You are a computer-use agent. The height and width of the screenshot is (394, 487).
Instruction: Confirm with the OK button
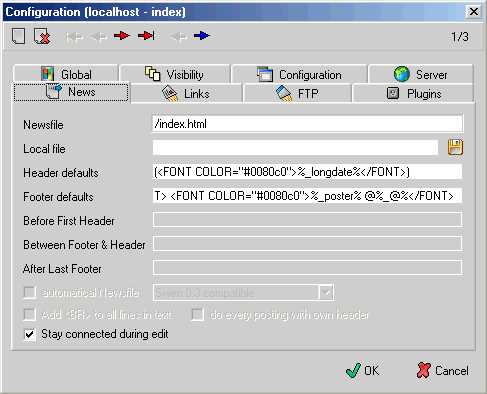tap(362, 370)
